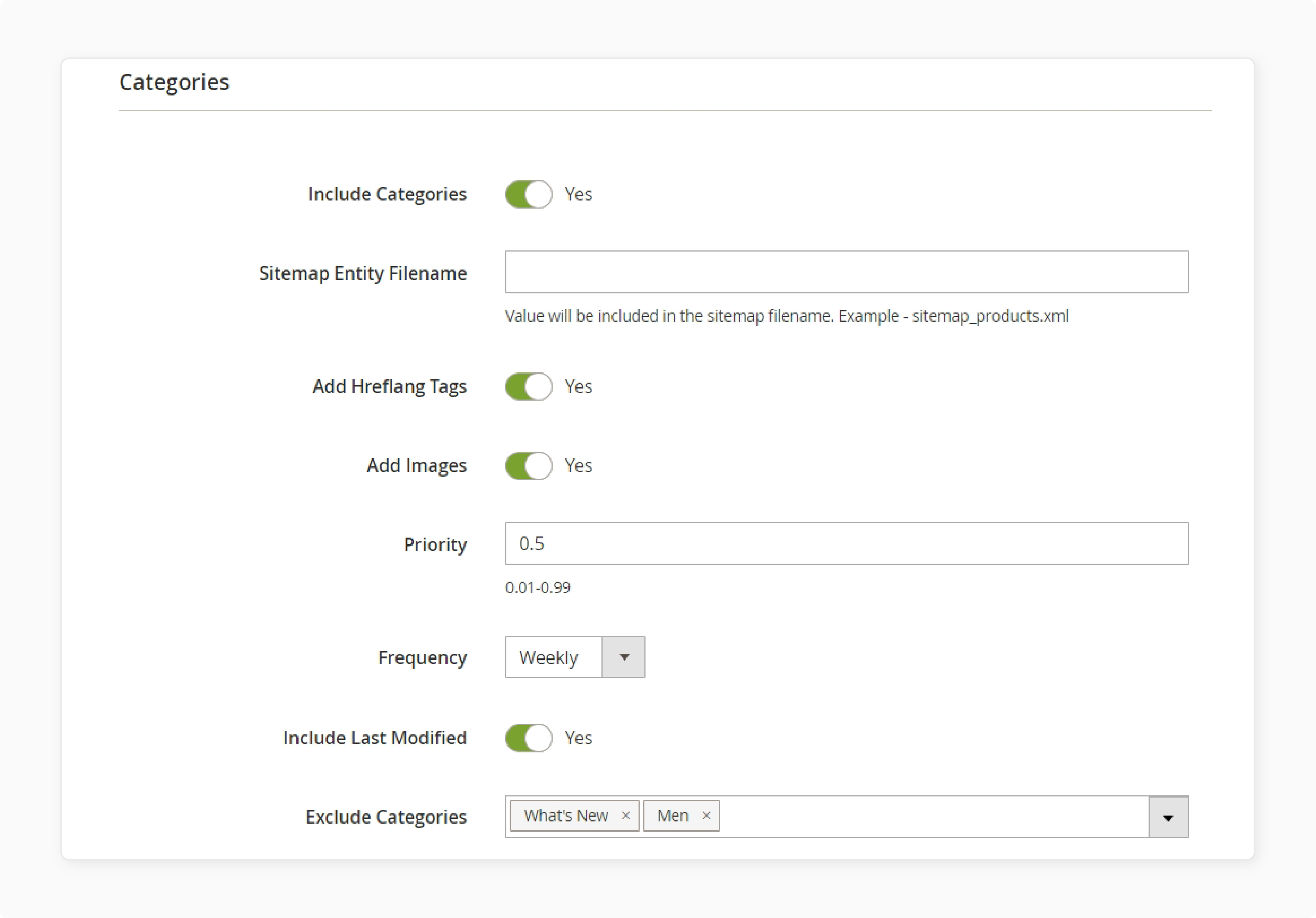This screenshot has height=918, width=1316.
Task: Click the Yes text beside Include Categories
Action: (578, 194)
